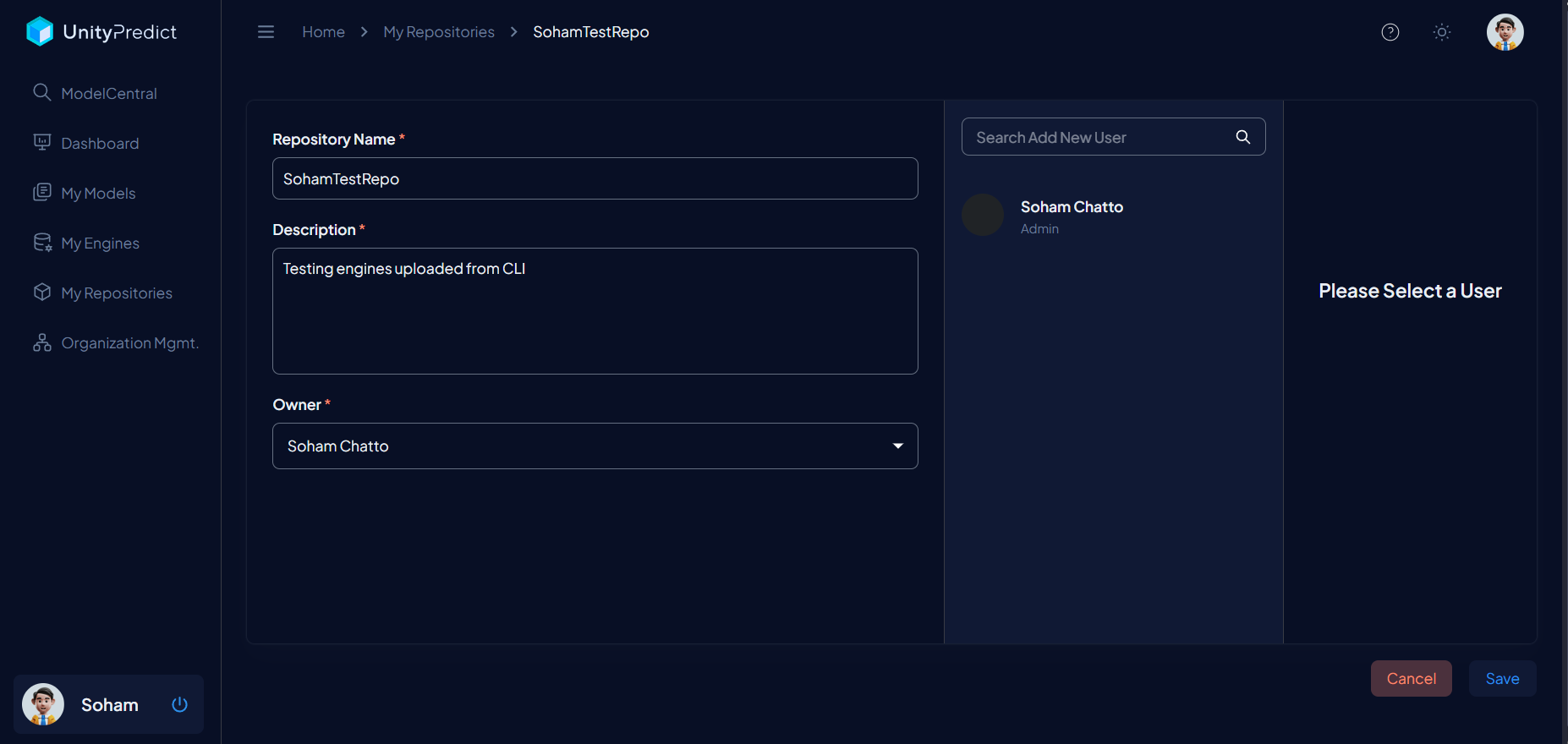Open Organization Mgmt. section

coord(129,343)
